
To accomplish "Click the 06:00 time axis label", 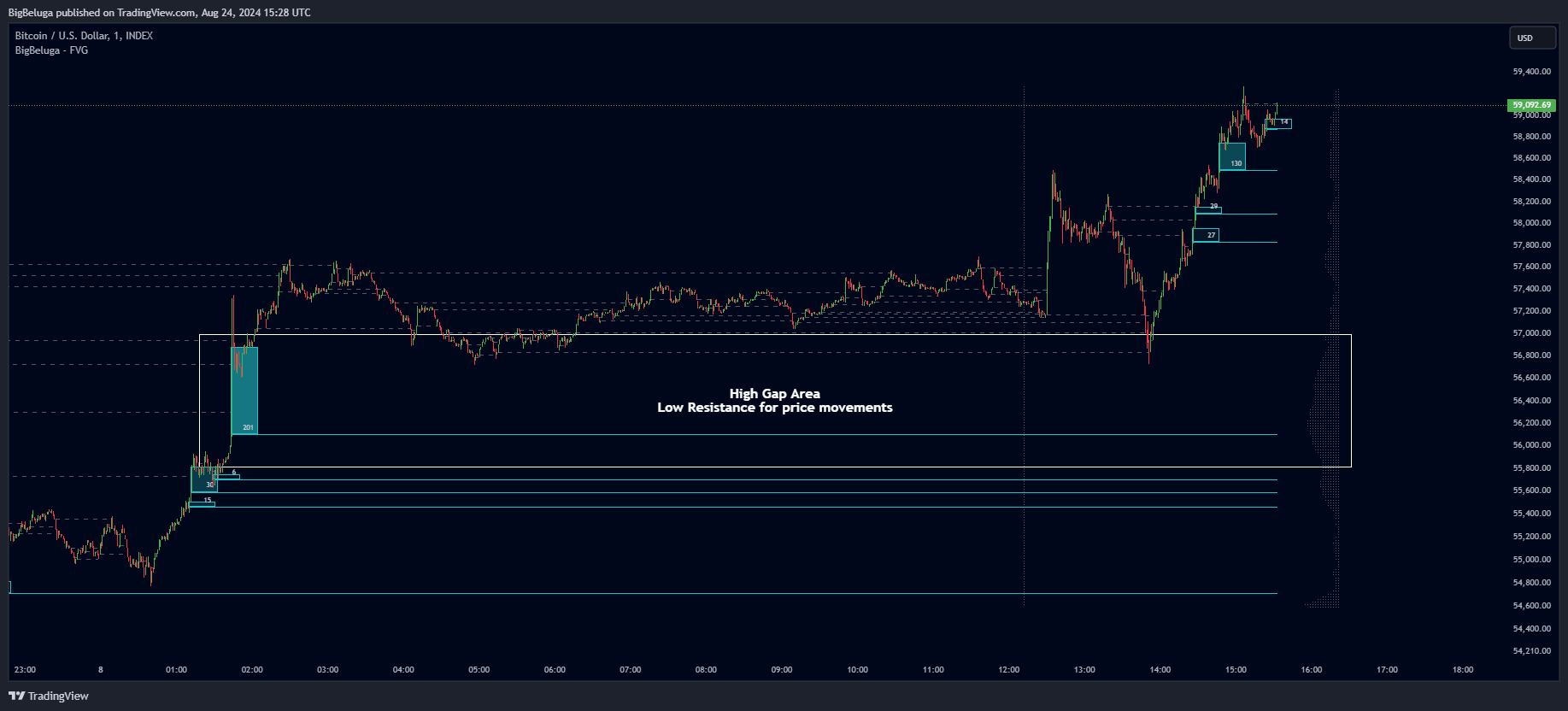I will [x=555, y=670].
